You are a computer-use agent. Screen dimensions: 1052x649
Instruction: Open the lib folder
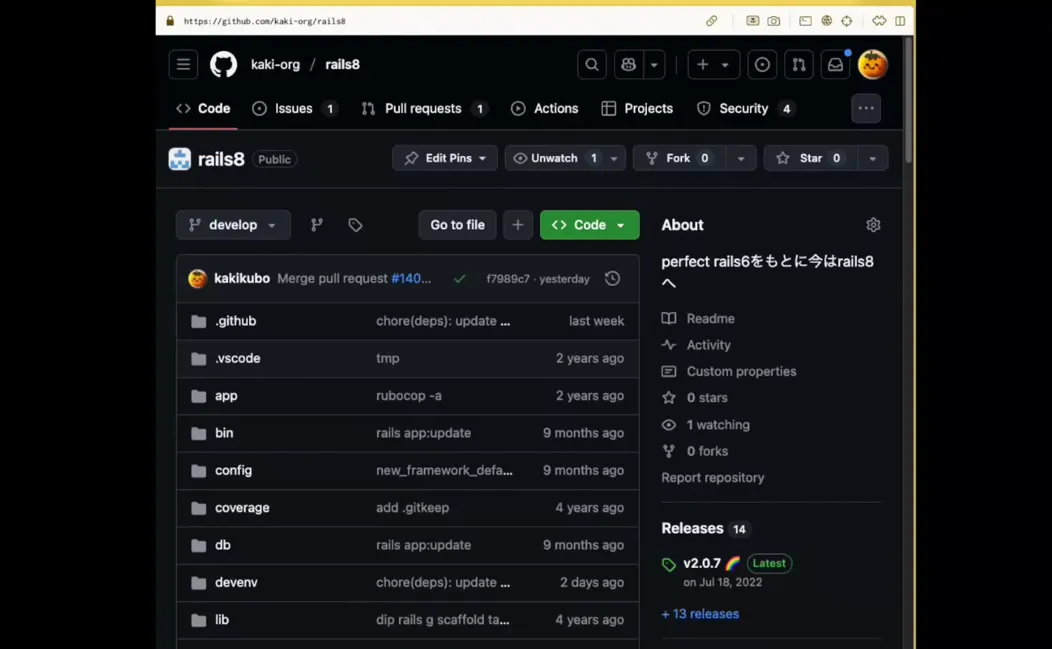click(x=222, y=620)
